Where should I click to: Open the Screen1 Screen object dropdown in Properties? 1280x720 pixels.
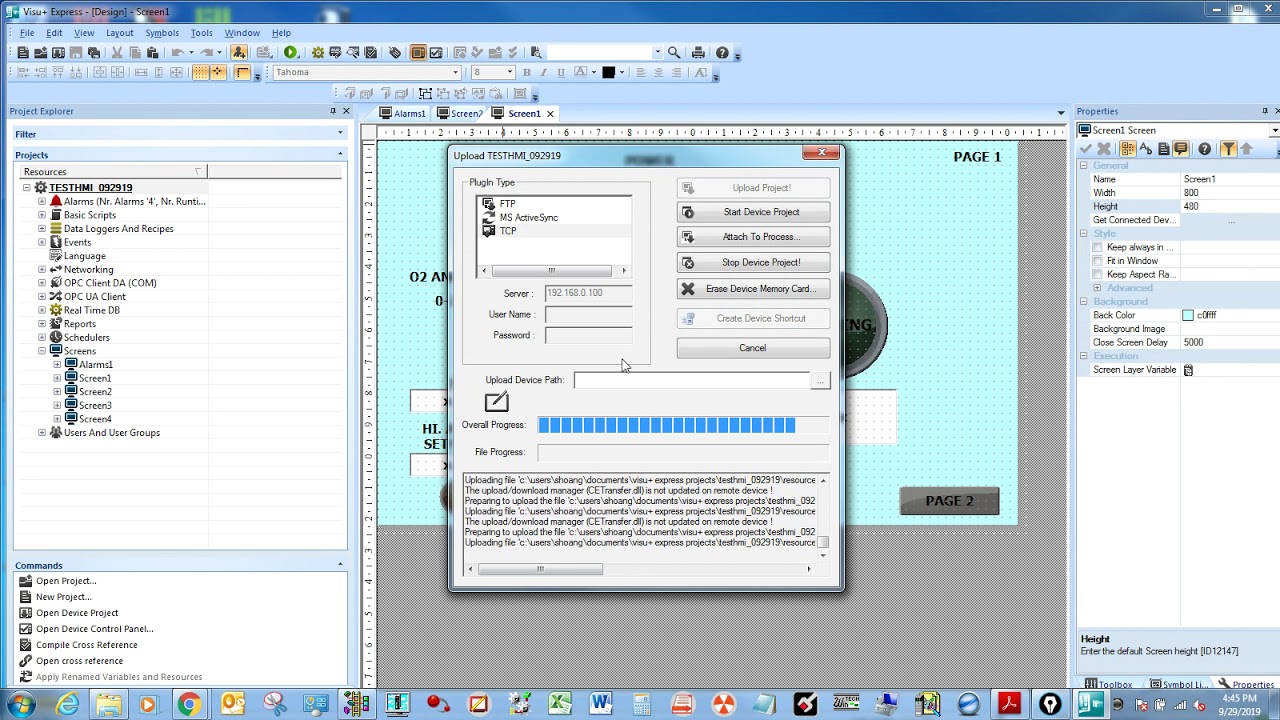(1274, 130)
